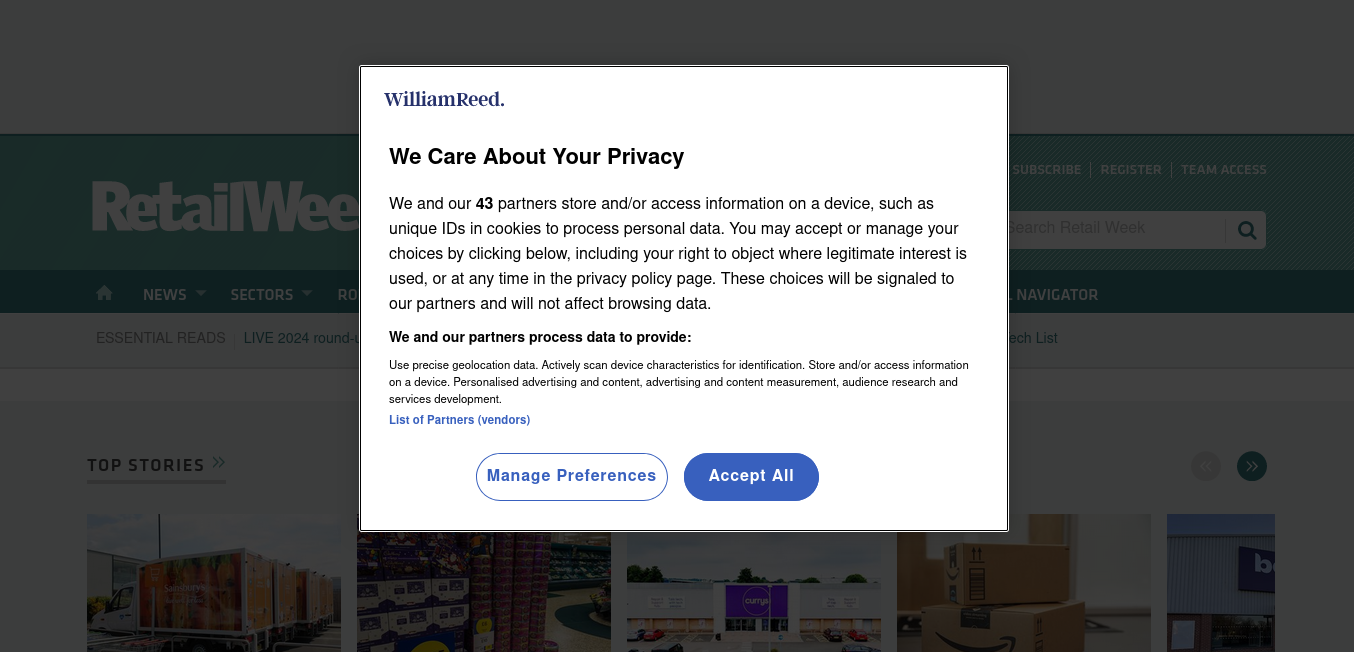Click the Top Stories double-chevron icon

(219, 463)
